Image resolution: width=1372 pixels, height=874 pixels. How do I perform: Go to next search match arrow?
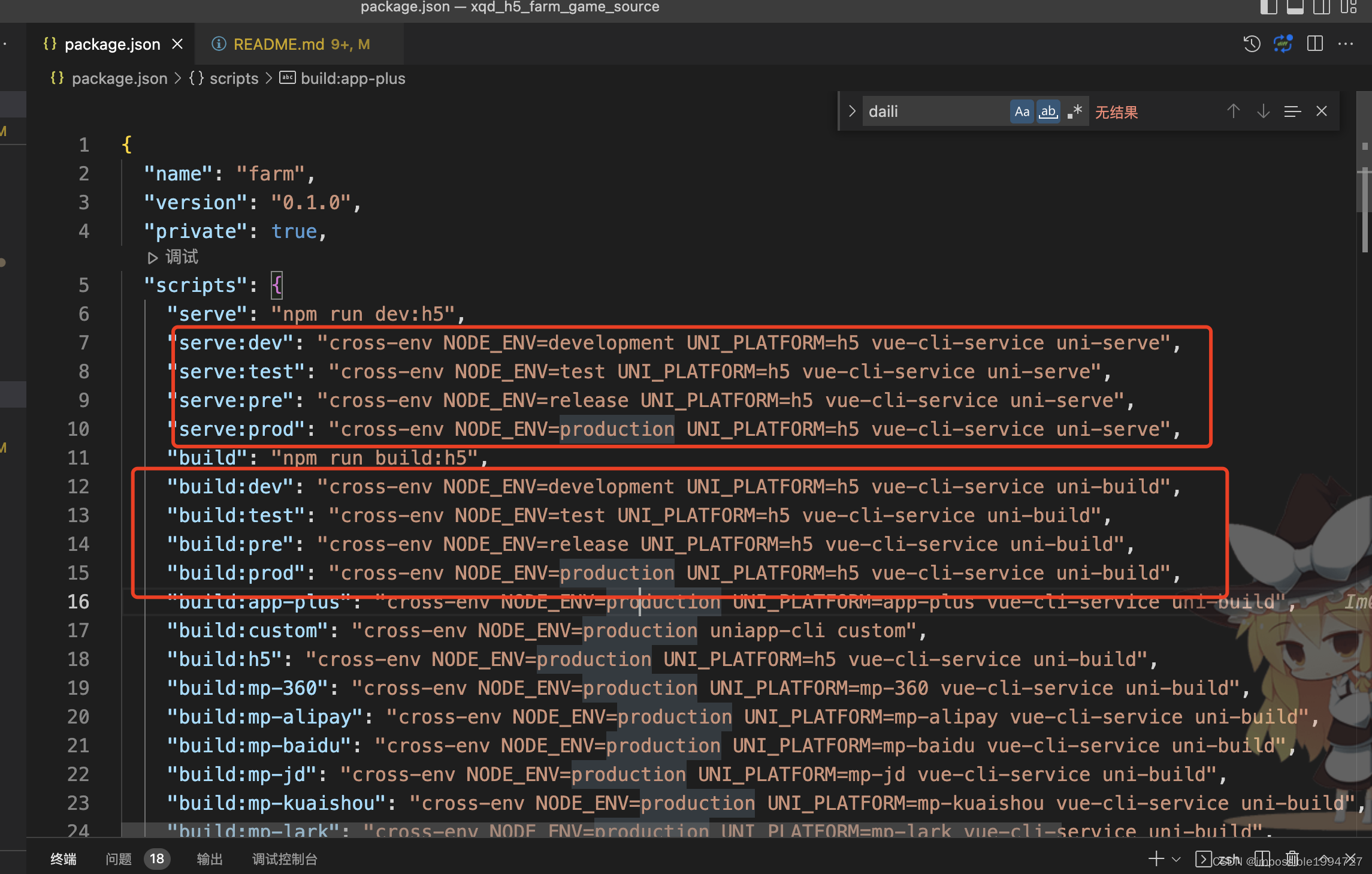[x=1263, y=111]
